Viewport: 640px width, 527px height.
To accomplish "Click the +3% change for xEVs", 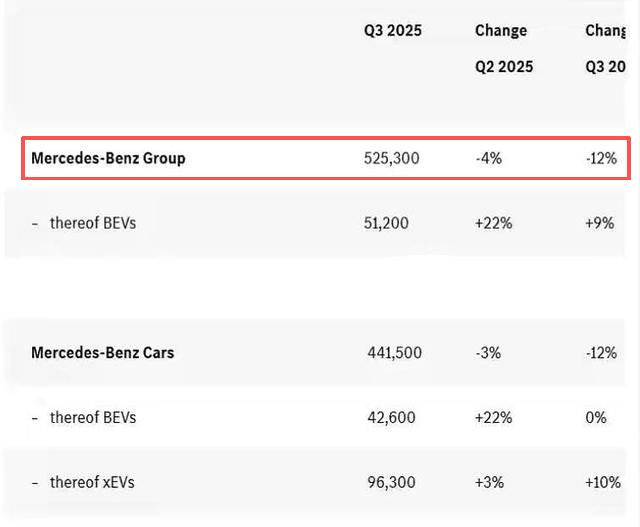I will tap(491, 482).
